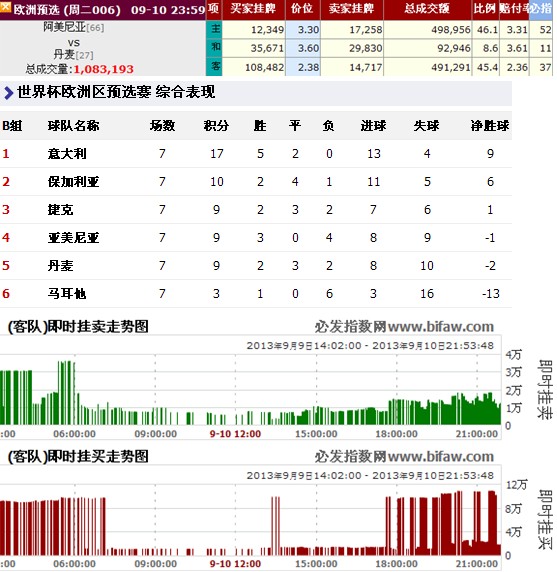Click the home price 3.30 cell
This screenshot has width=557, height=572.
[303, 30]
